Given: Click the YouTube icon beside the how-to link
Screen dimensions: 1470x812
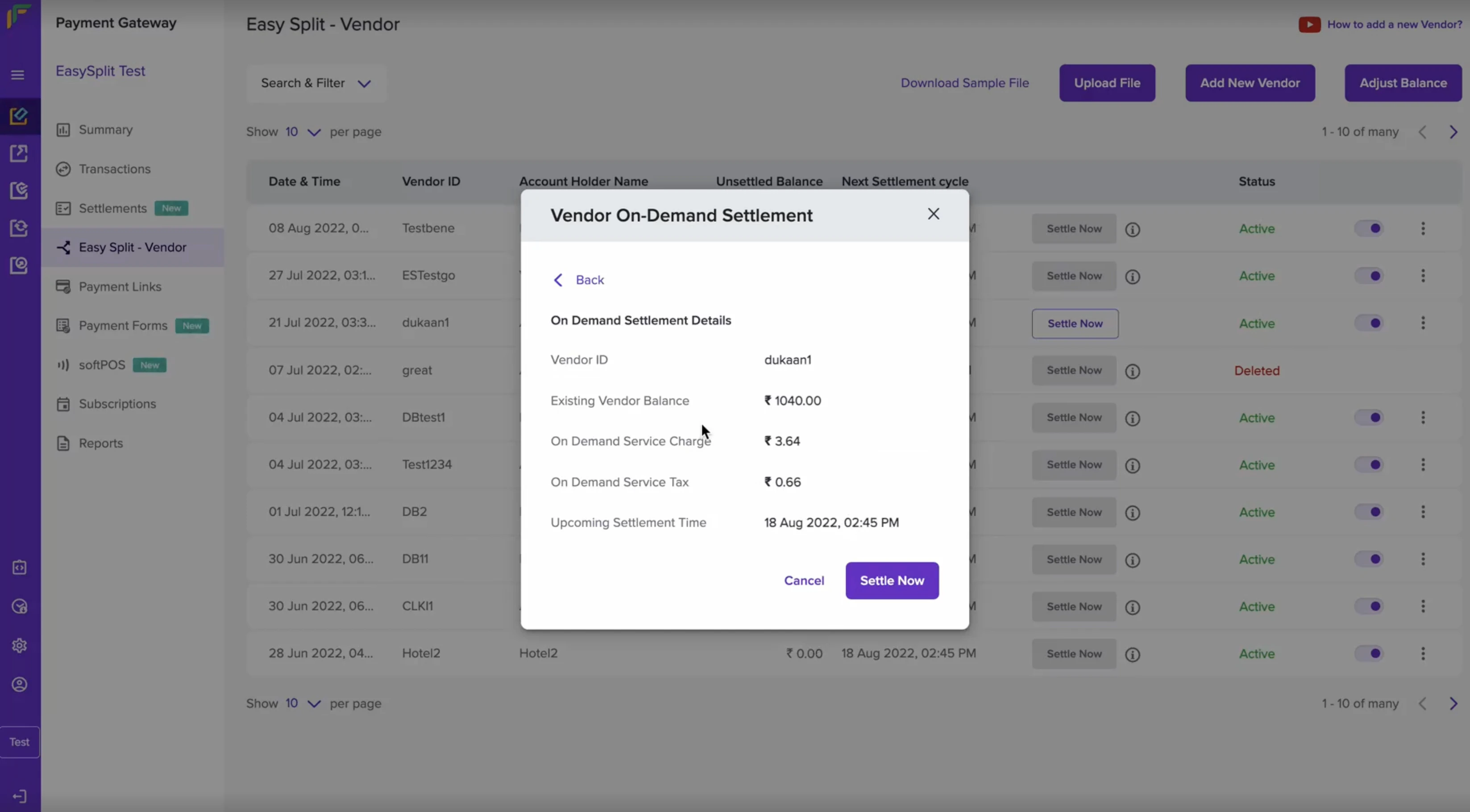Looking at the screenshot, I should tap(1309, 25).
